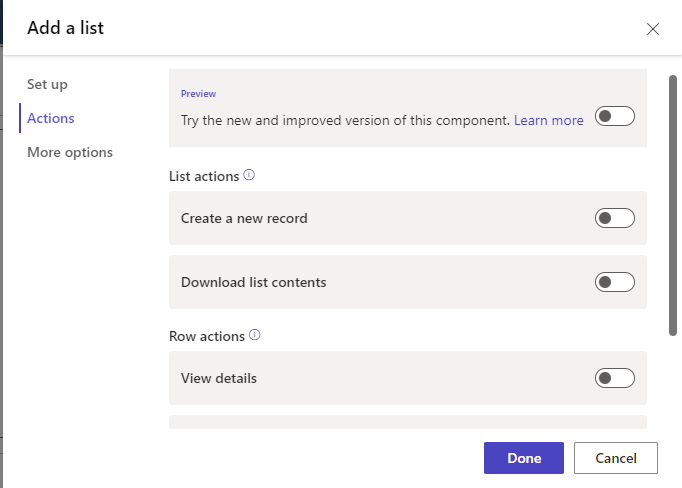
Task: Click the List actions section heading
Action: tap(204, 176)
